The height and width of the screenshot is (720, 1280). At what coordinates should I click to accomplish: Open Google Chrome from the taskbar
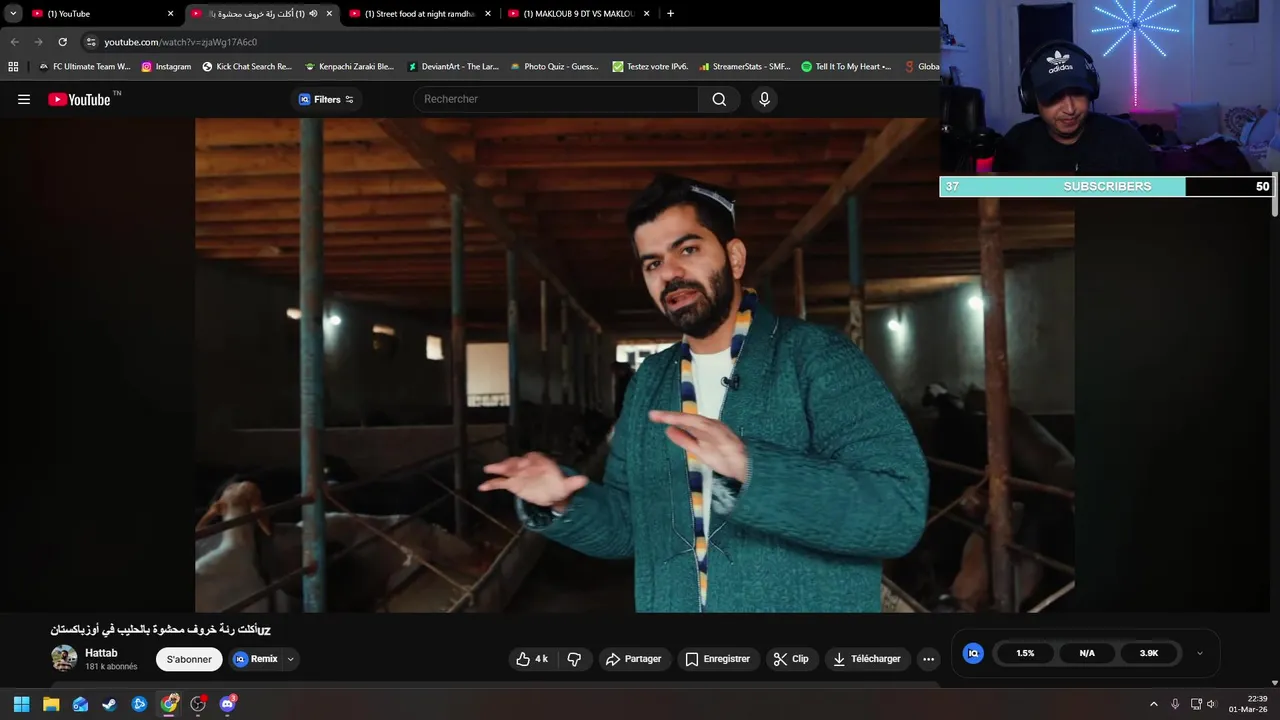click(169, 704)
